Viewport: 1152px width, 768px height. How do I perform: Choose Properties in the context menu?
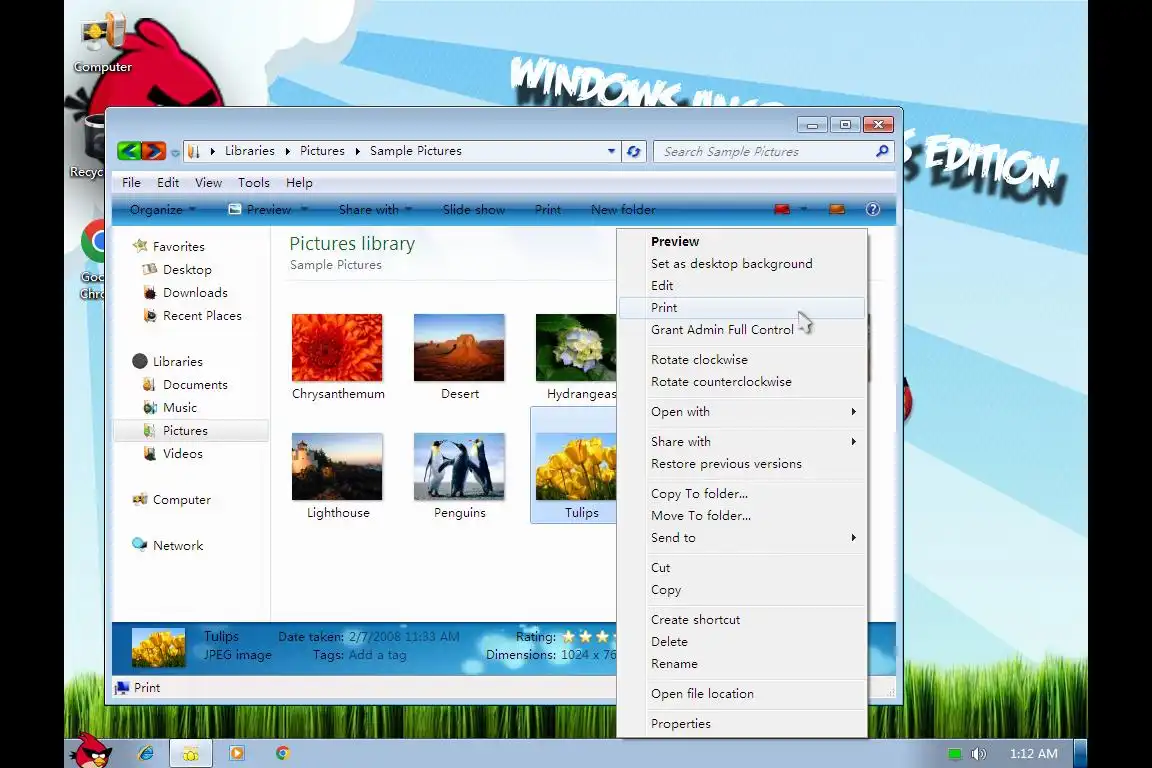pyautogui.click(x=742, y=724)
